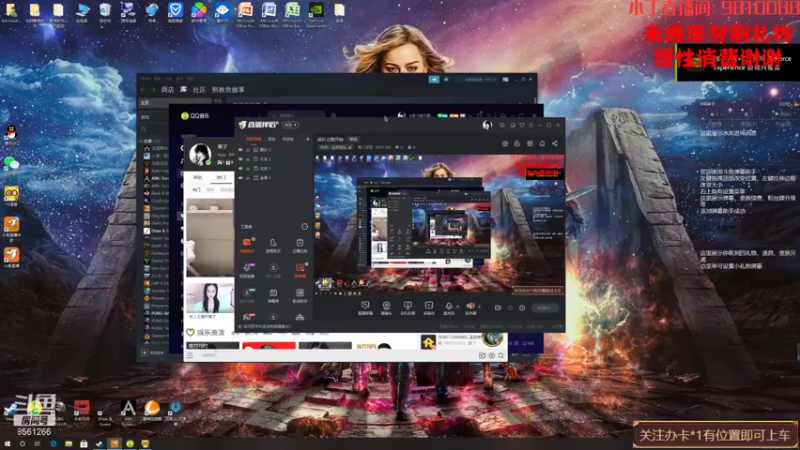The width and height of the screenshot is (800, 450).
Task: Click the QQ音乐 logo
Action: (x=195, y=116)
